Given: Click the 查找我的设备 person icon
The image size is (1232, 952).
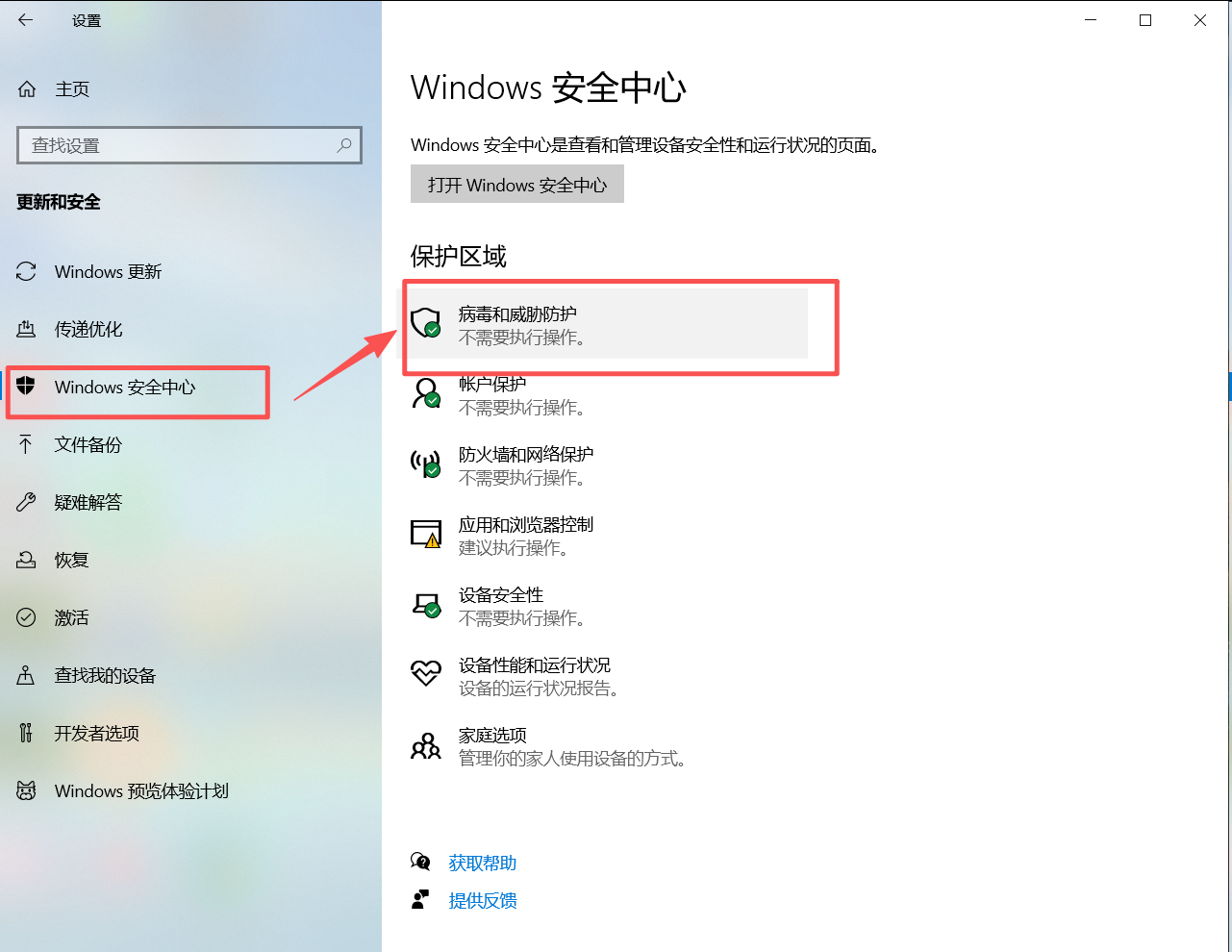Looking at the screenshot, I should [x=26, y=675].
